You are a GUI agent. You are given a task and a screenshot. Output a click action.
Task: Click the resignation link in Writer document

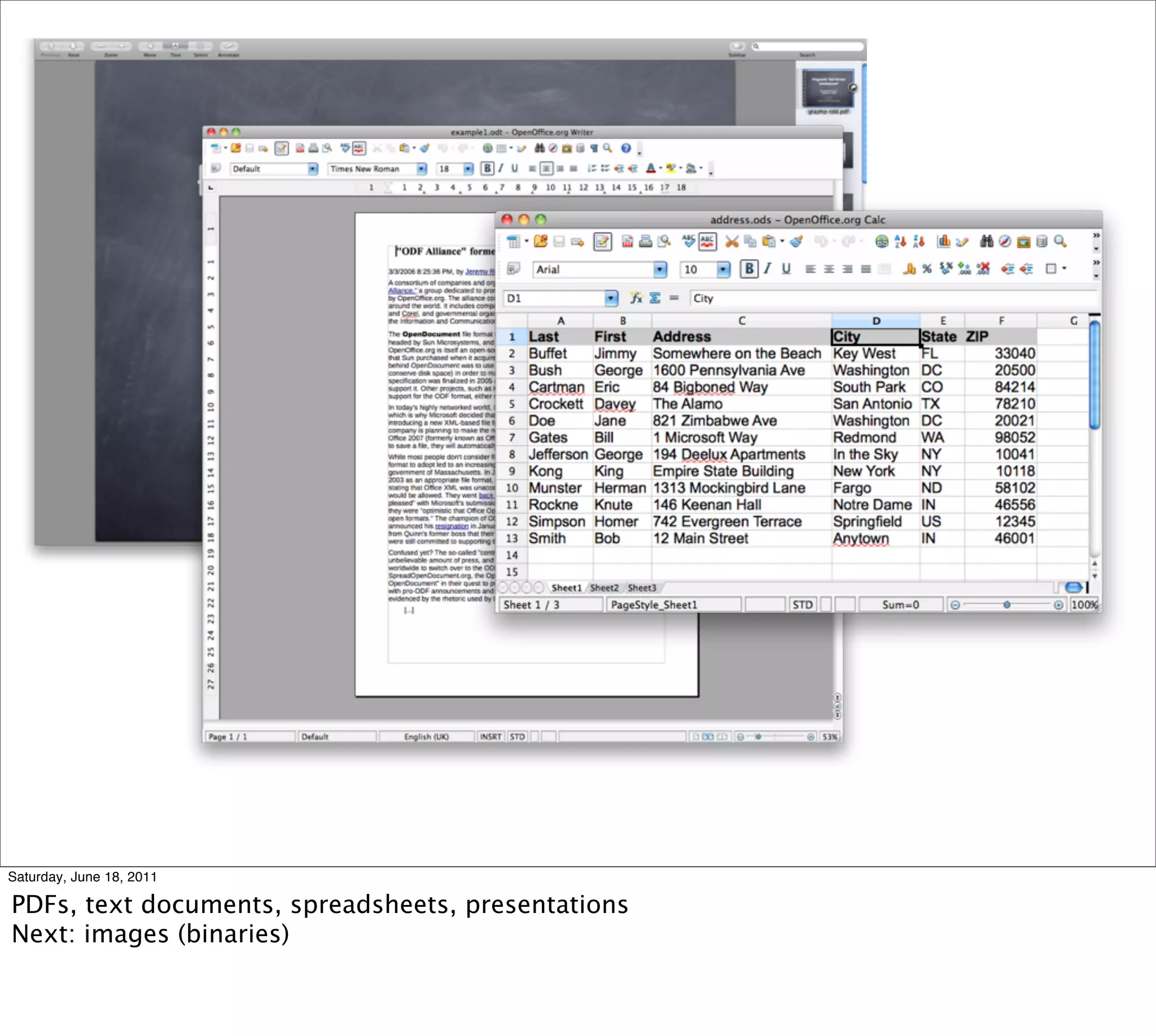452,526
